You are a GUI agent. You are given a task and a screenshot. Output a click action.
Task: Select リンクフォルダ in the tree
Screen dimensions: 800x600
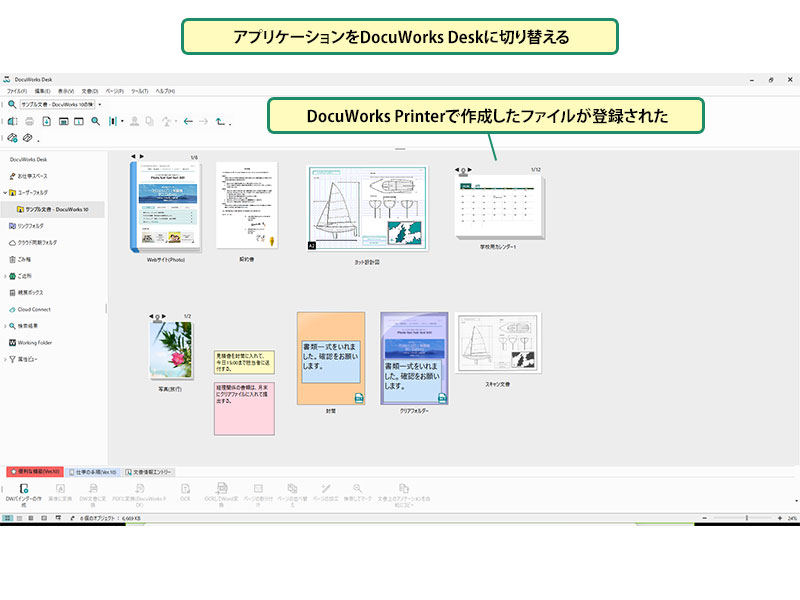(27, 226)
